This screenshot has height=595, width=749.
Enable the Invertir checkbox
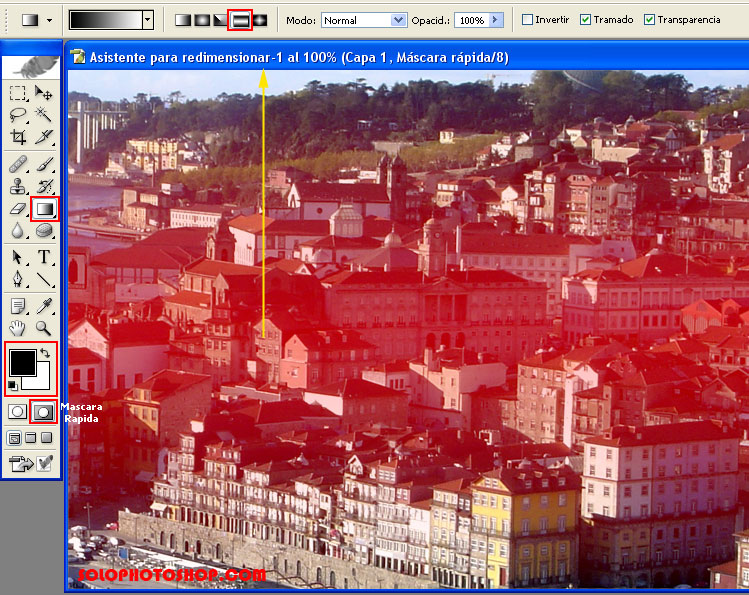(528, 20)
